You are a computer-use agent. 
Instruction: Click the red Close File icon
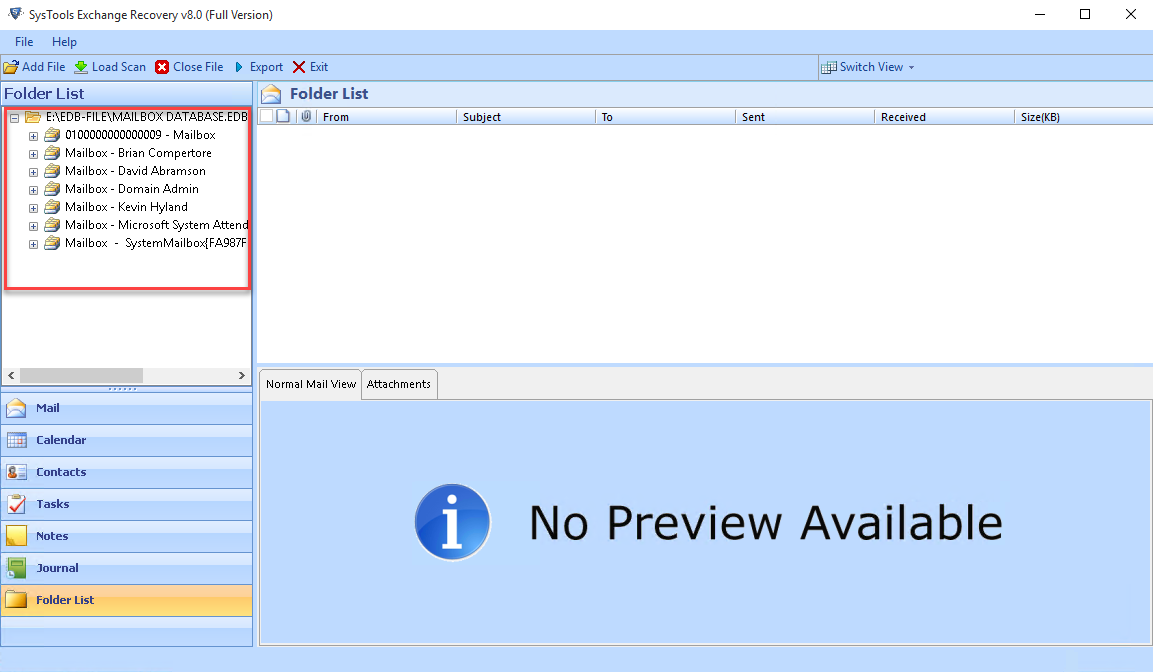coord(162,67)
